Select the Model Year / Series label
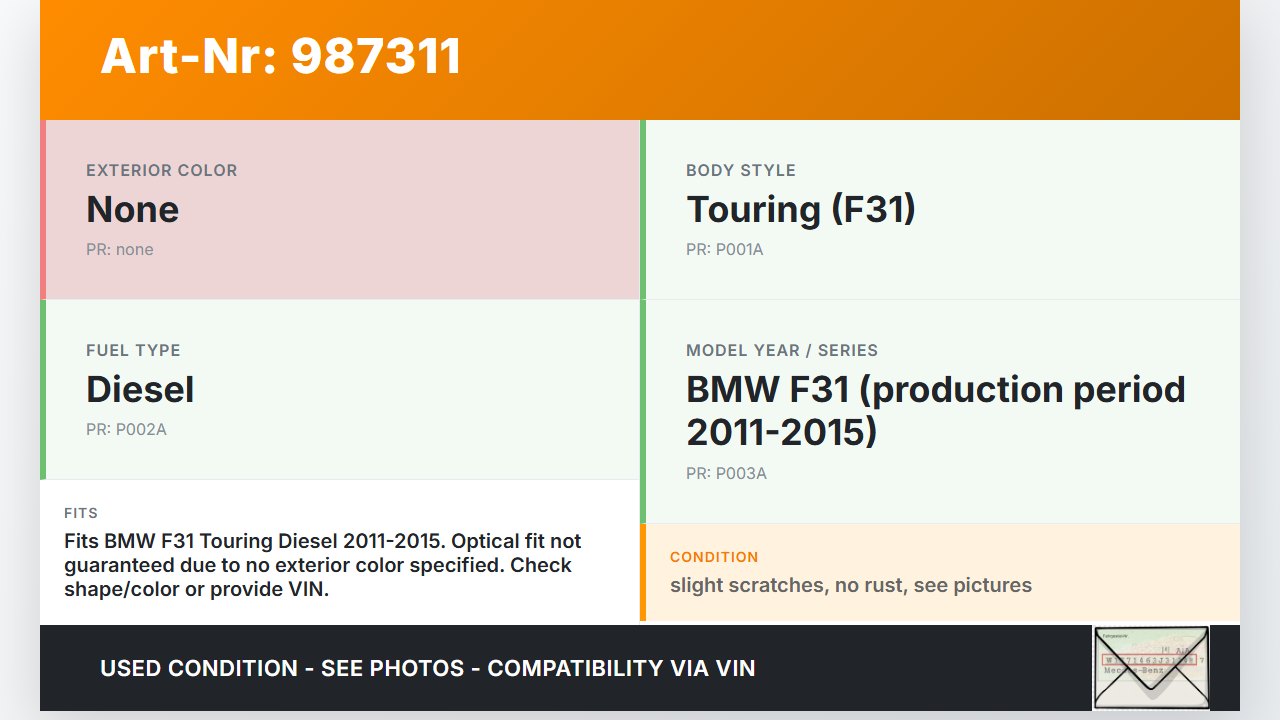 (782, 350)
